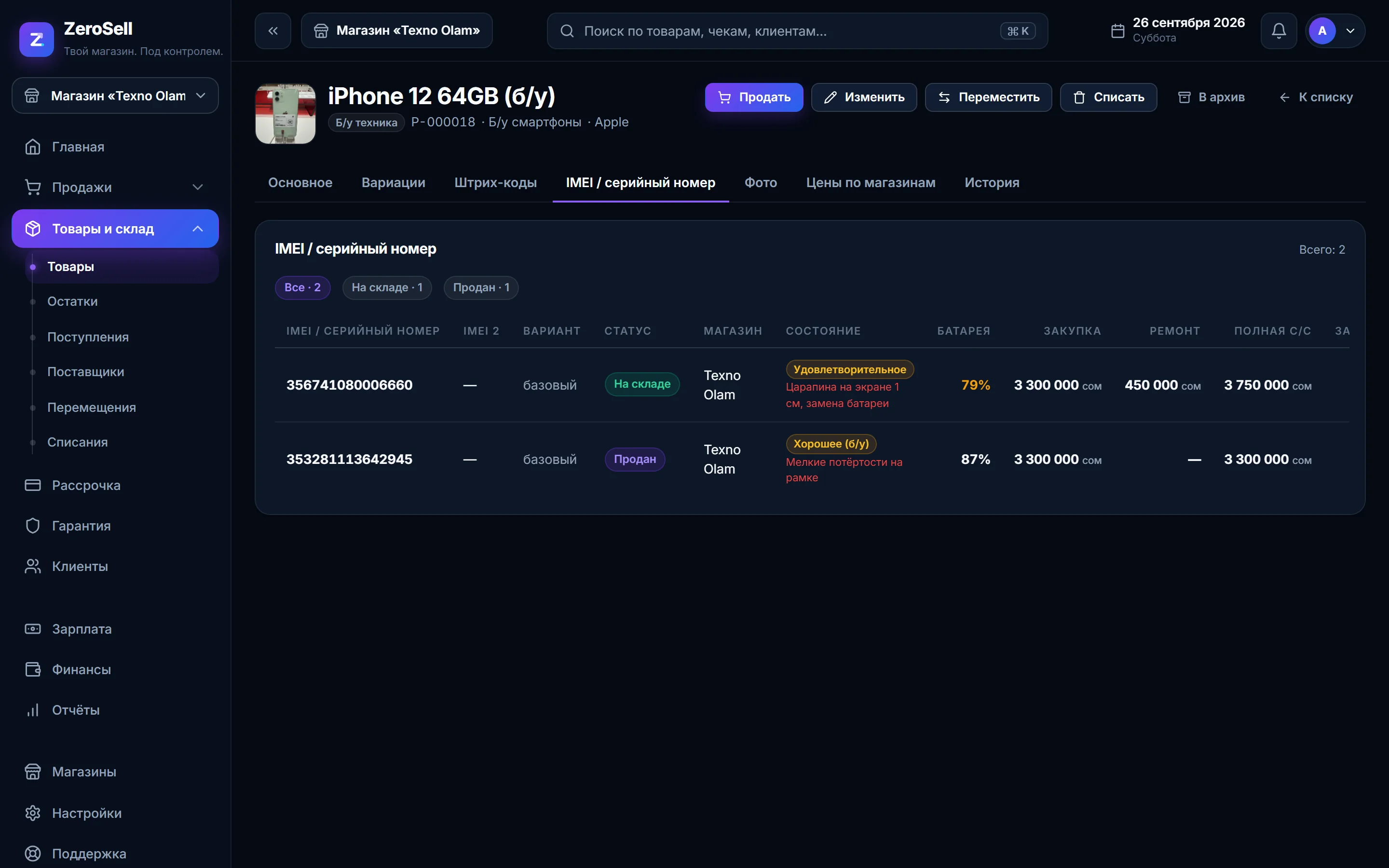Open the Штрих-коды tab

495,183
